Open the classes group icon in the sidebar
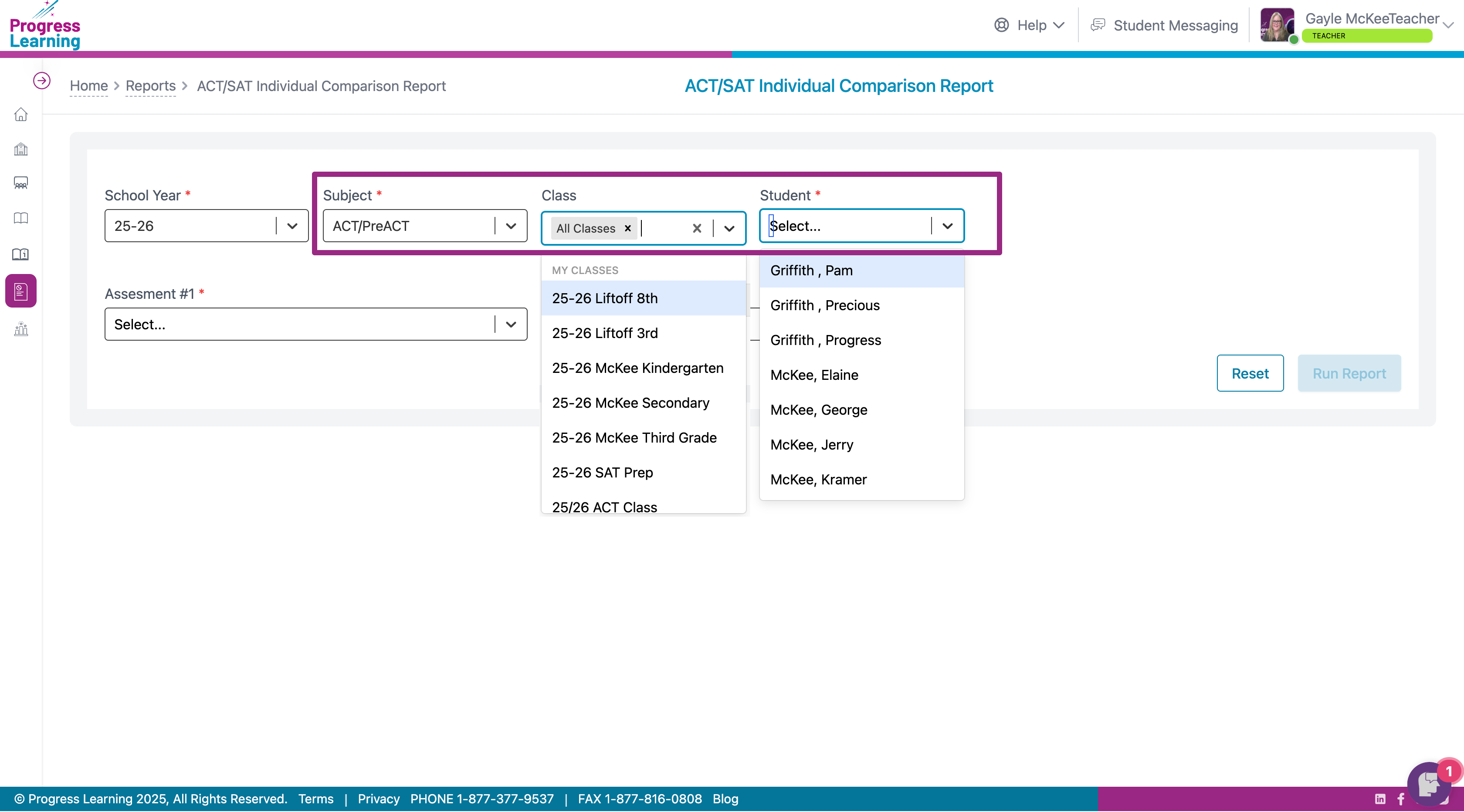This screenshot has height=812, width=1464. 21,183
